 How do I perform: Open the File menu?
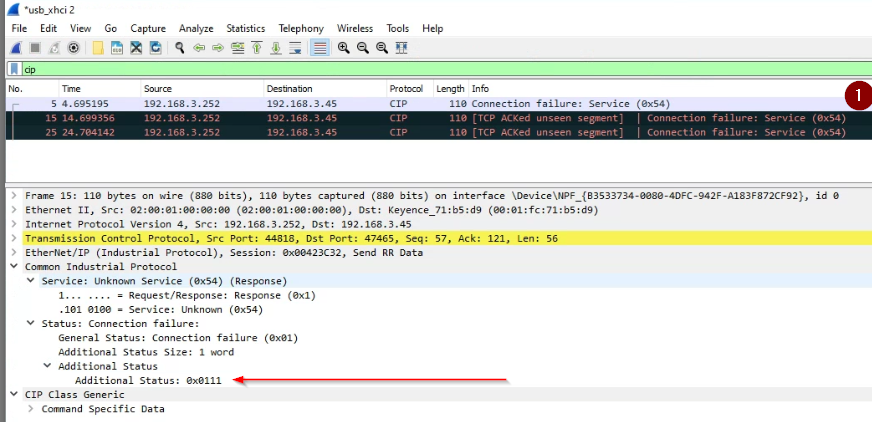click(19, 28)
